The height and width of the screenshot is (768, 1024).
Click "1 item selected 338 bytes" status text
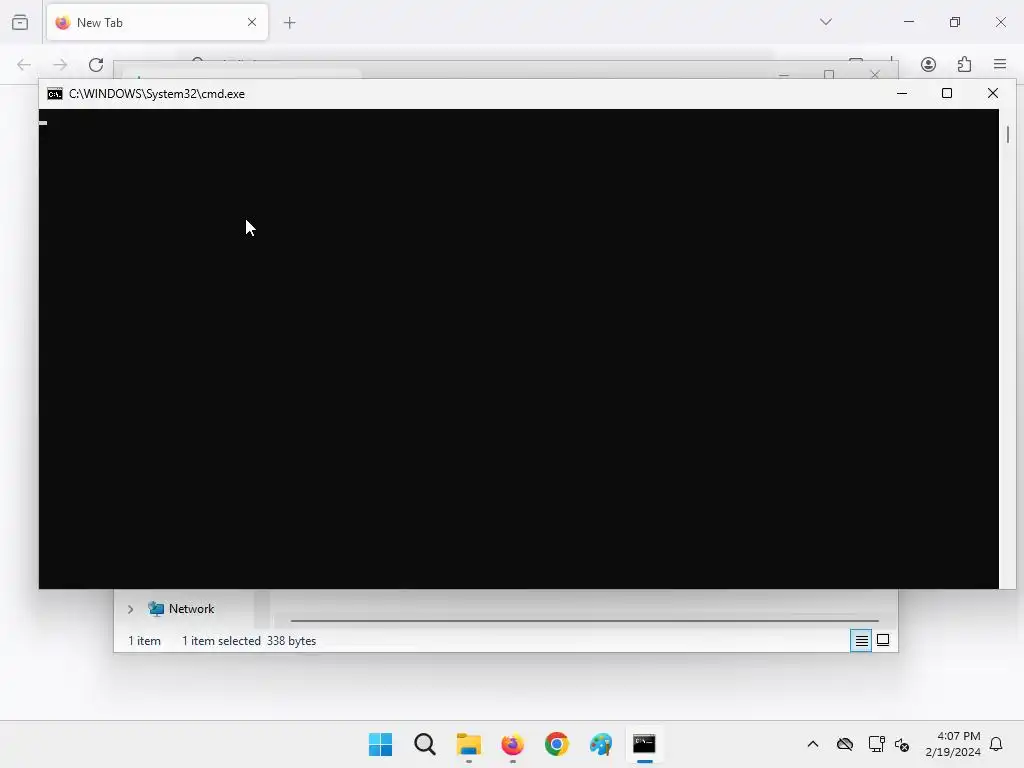pyautogui.click(x=249, y=641)
